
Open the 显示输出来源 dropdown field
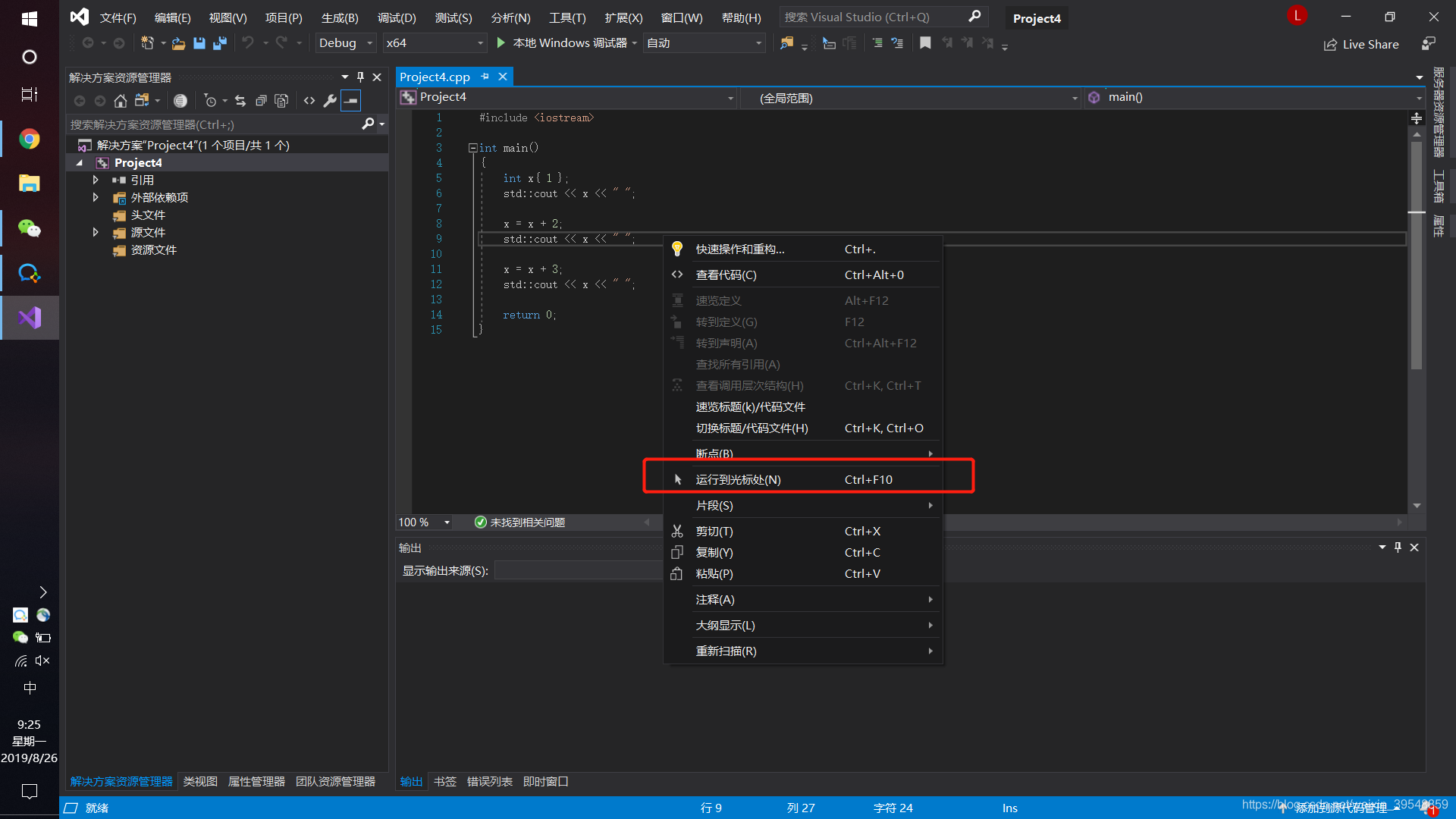point(578,570)
